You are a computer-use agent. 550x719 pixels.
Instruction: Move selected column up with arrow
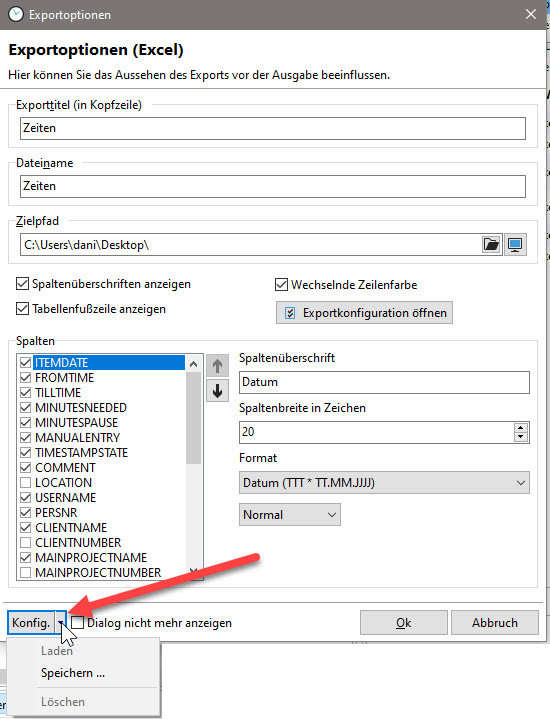pos(217,366)
